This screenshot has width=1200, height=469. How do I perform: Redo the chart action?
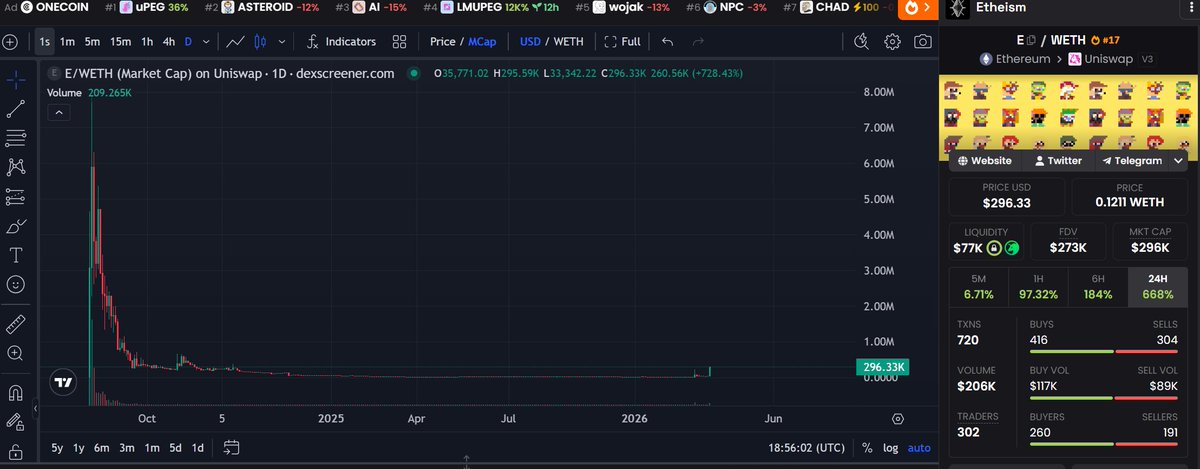pos(698,42)
